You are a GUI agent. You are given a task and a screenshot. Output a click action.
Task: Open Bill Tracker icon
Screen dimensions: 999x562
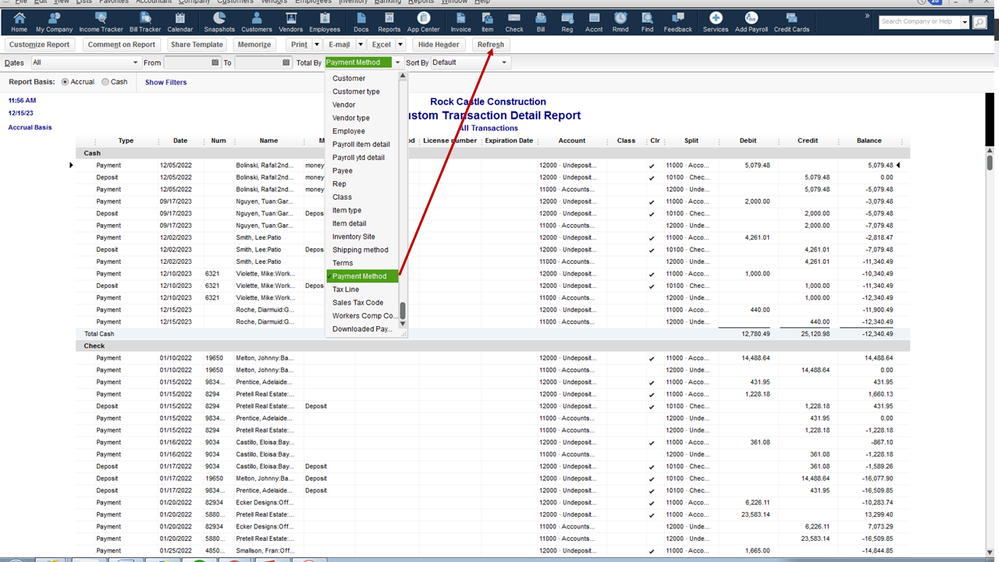tap(145, 22)
